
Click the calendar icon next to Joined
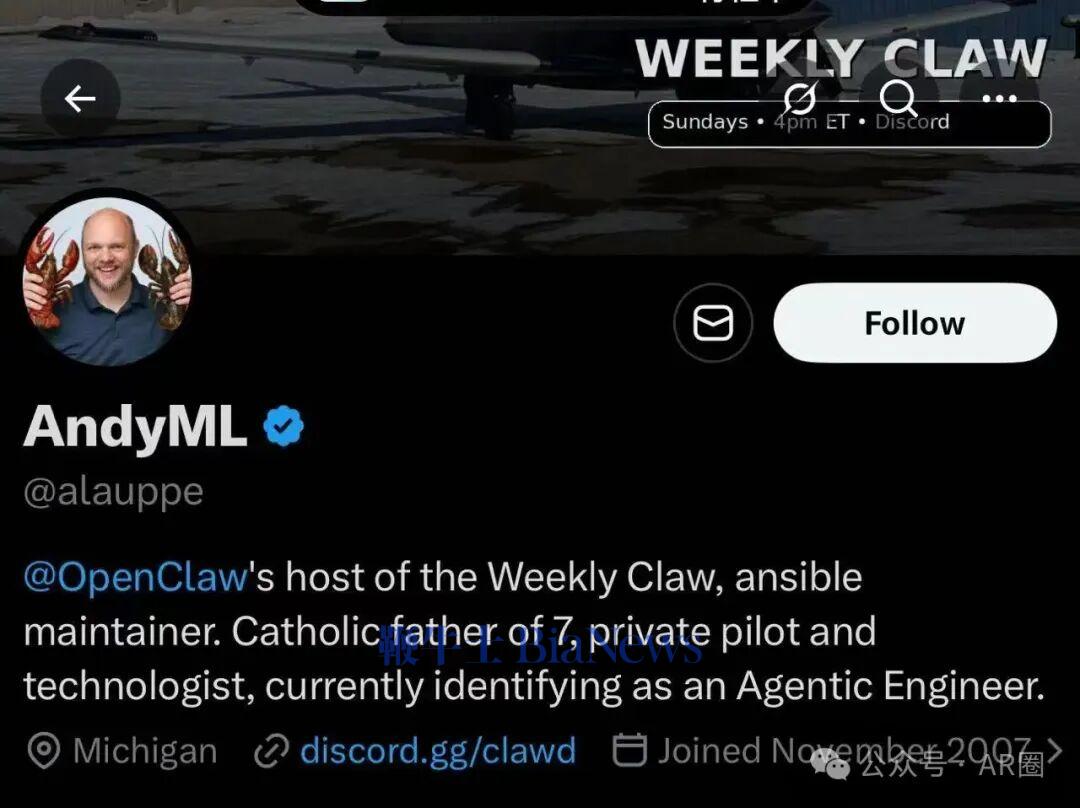pyautogui.click(x=630, y=749)
